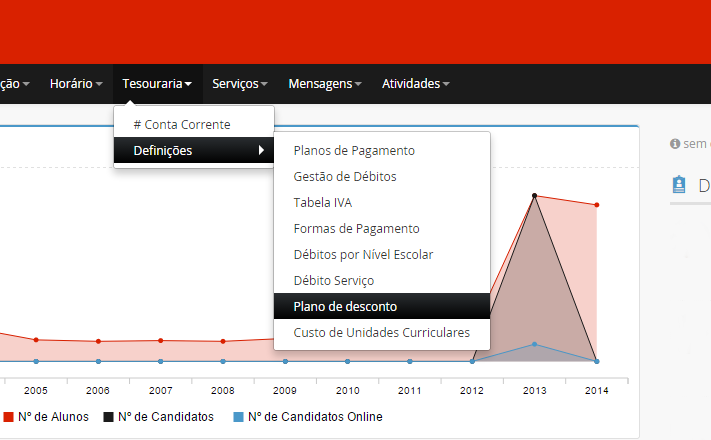Open Custo de Unidades Curriculares
Viewport: 711px width, 440px height.
pyautogui.click(x=380, y=332)
